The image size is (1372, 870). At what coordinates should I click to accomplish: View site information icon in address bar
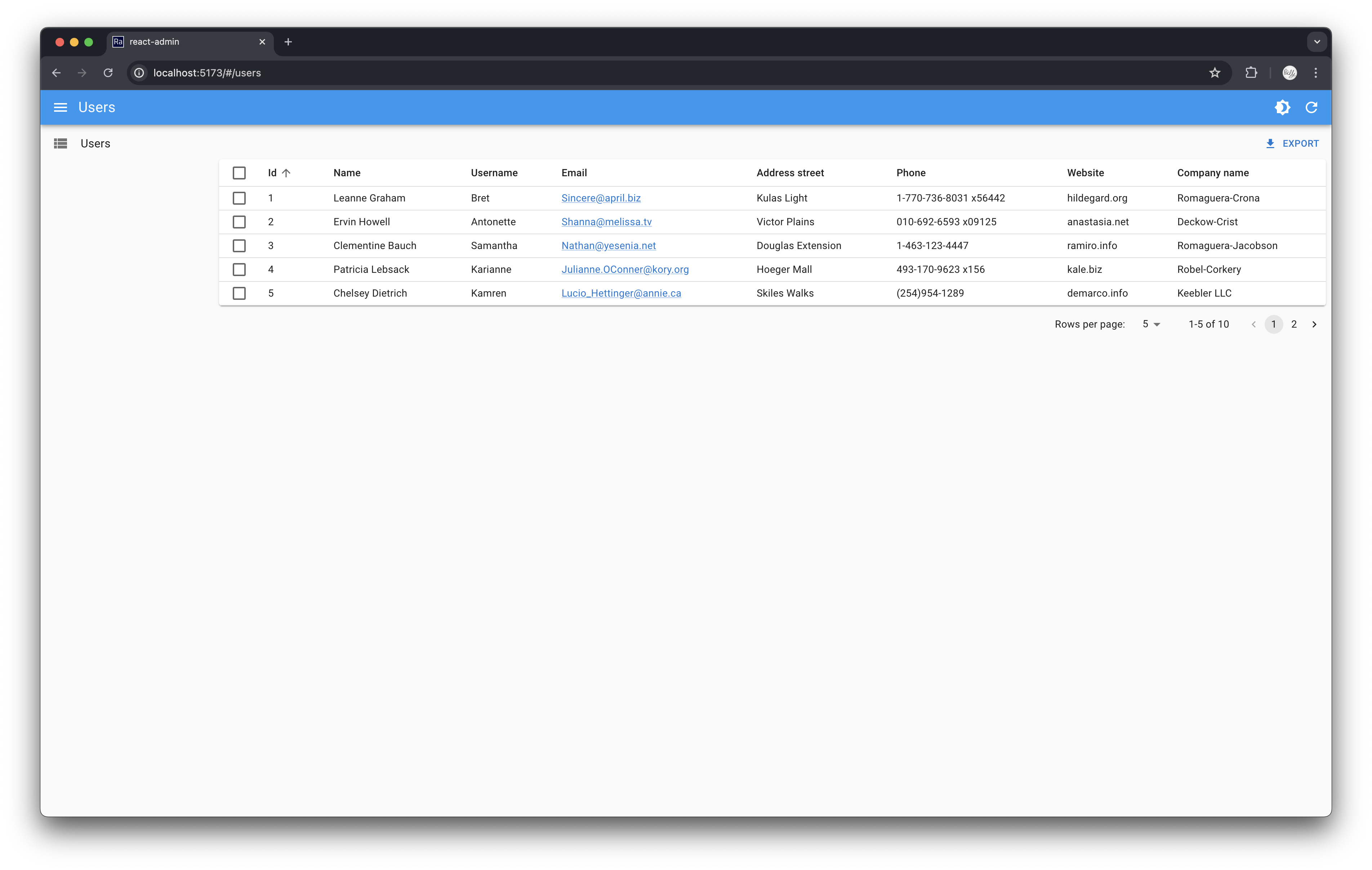[x=139, y=73]
